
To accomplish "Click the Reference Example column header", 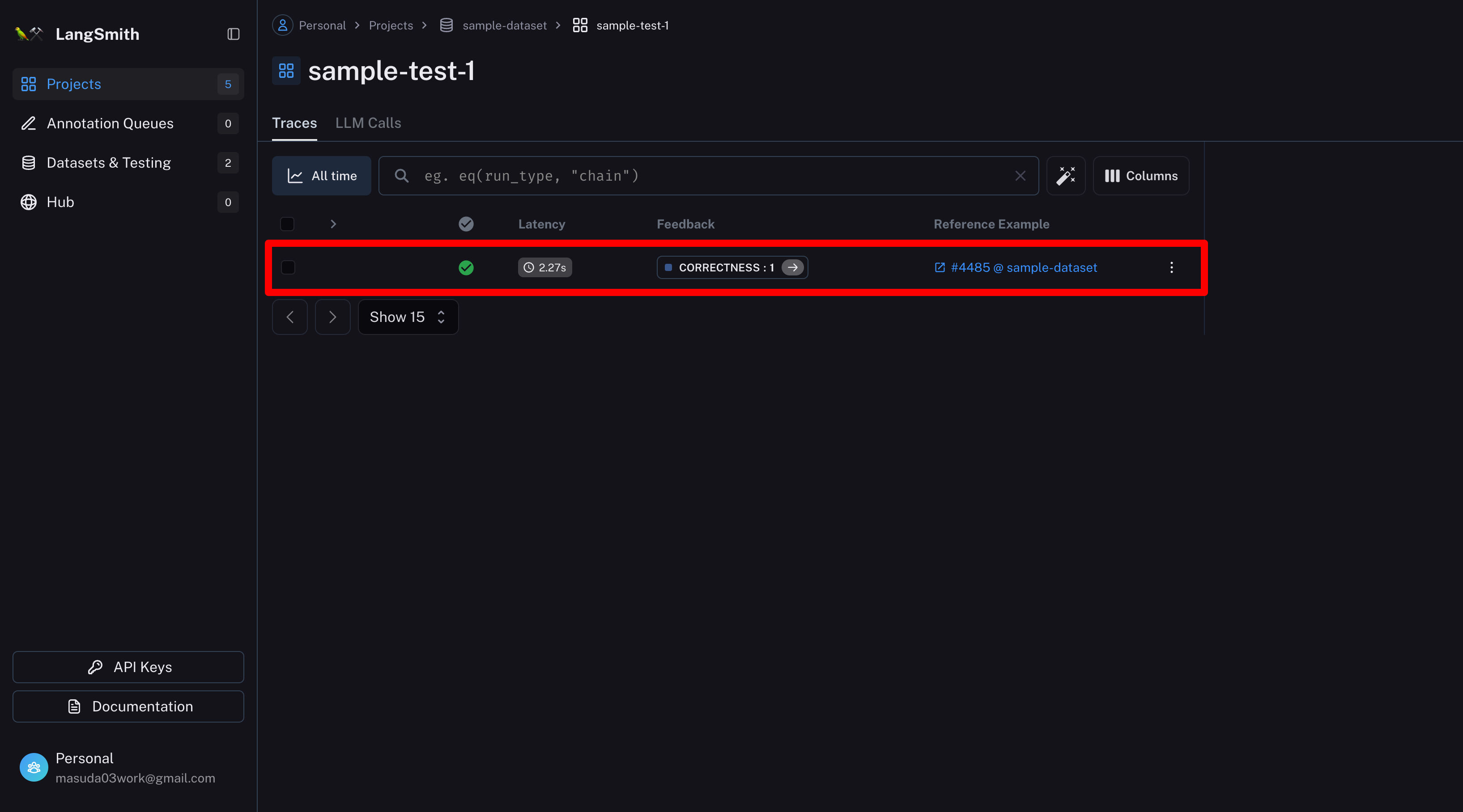I will coord(991,224).
